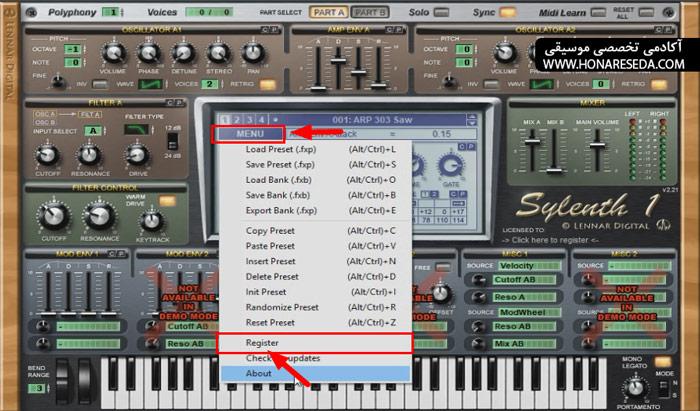Switch to display page 2 tab
Viewport: 700px width, 411px height.
click(x=237, y=120)
